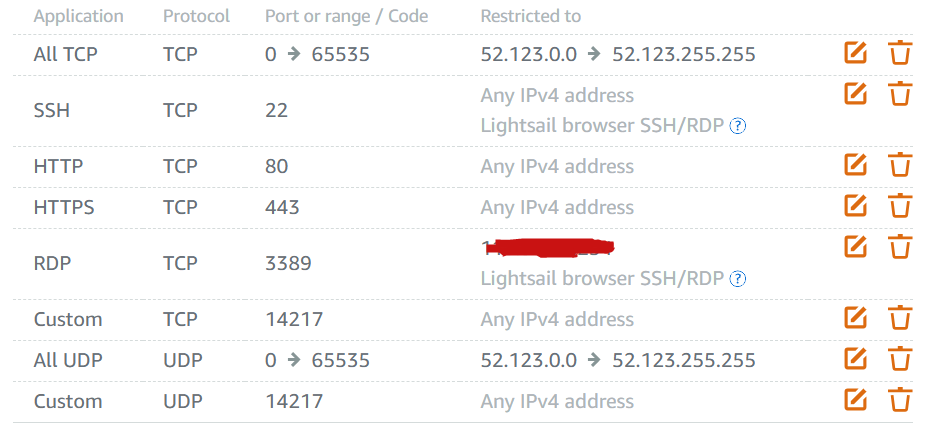Viewport: 939px width, 432px height.
Task: Open help icon beside RDP row's Lightsail browser
Action: click(739, 279)
